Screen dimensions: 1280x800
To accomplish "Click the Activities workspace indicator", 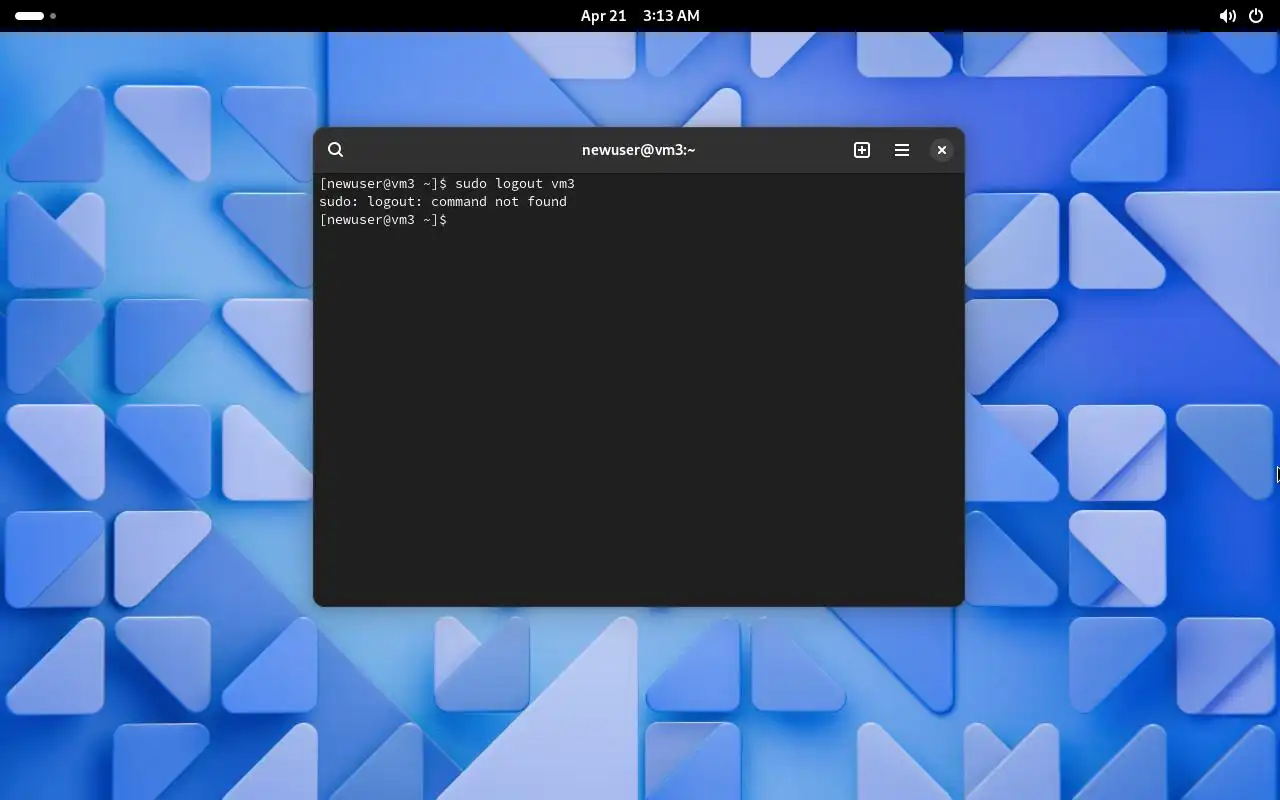I will (x=35, y=16).
